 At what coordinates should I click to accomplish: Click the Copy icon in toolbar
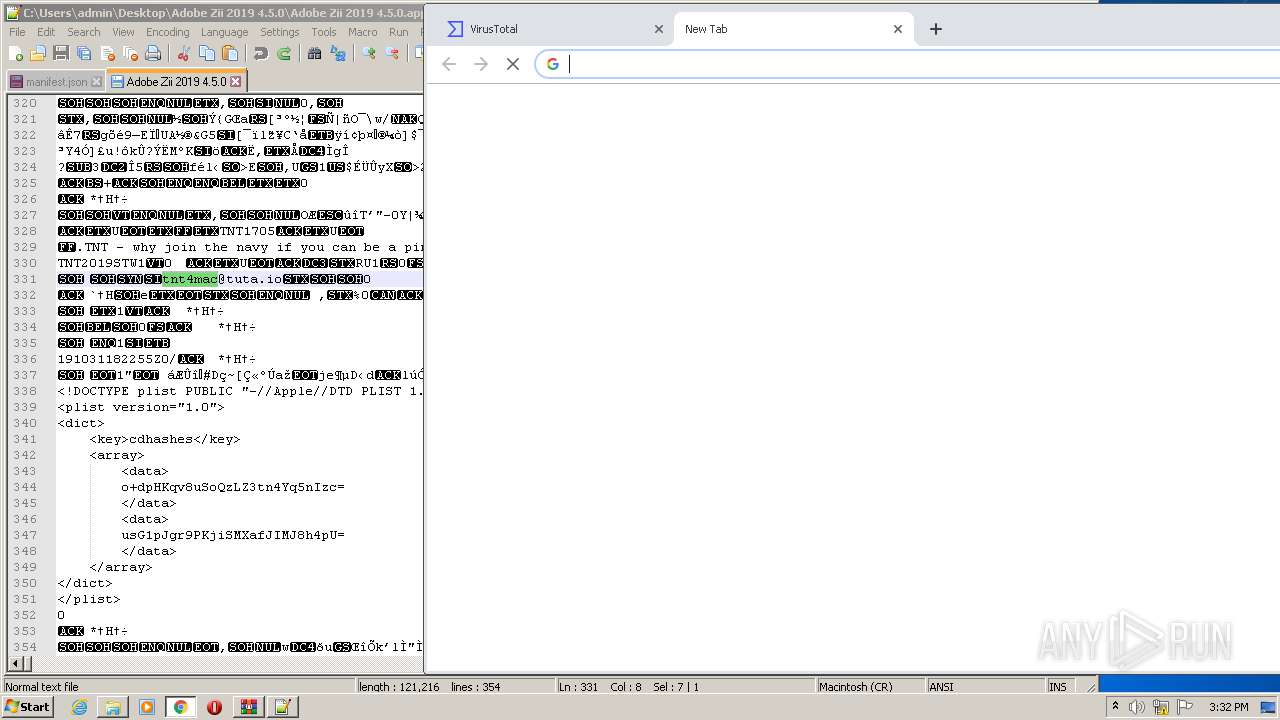click(x=207, y=54)
